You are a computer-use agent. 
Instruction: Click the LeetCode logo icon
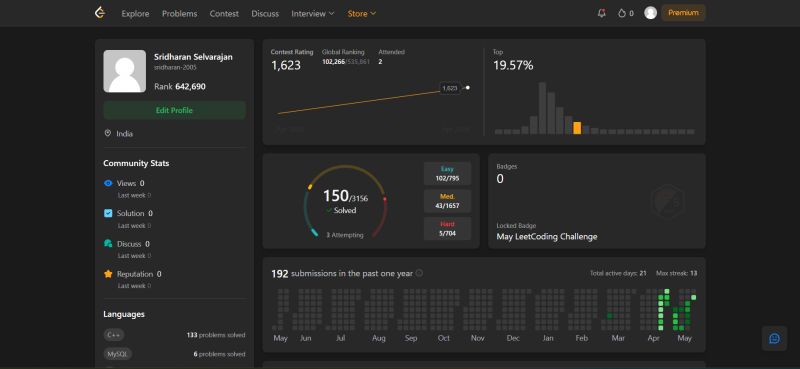coord(100,13)
